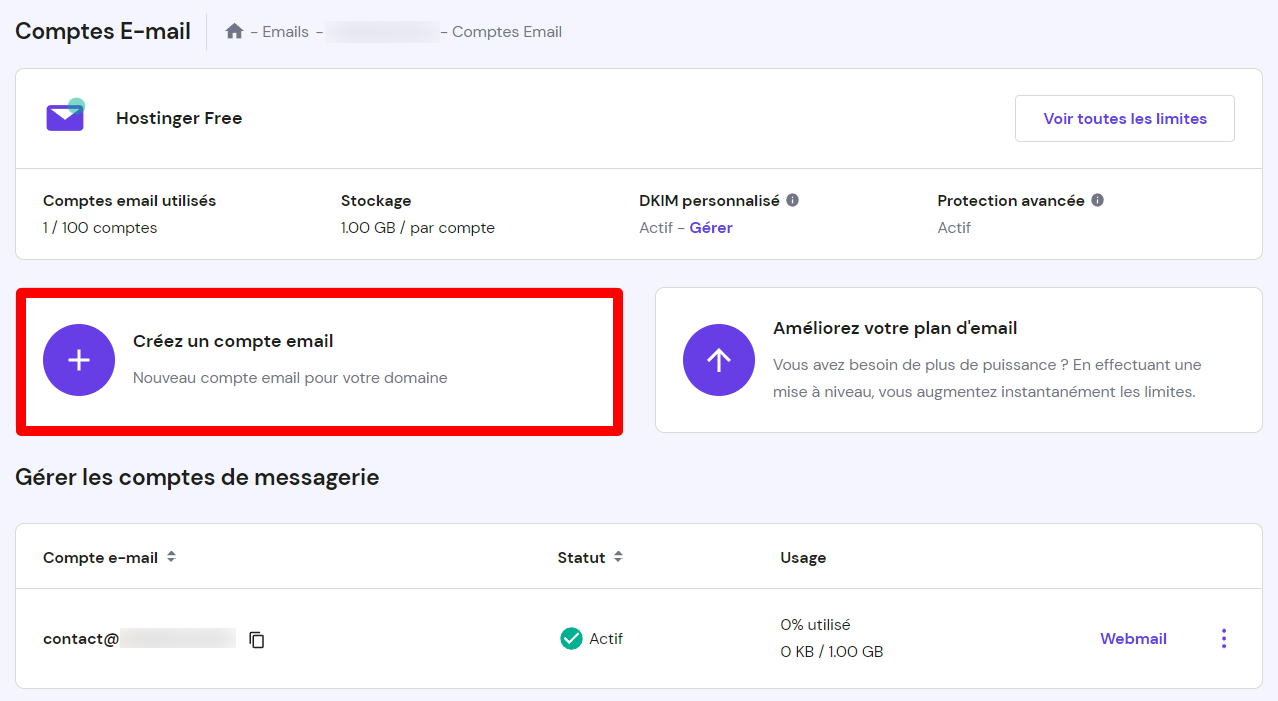Click the Comptes Email breadcrumb item
Viewport: 1278px width, 701px height.
507,31
